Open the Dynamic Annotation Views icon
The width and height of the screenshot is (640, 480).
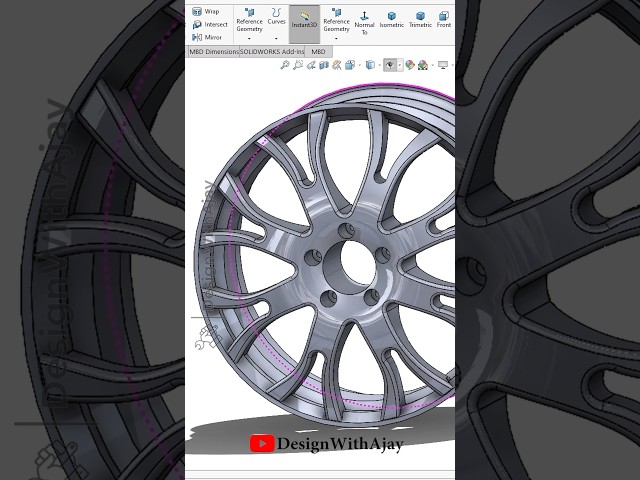[337, 65]
